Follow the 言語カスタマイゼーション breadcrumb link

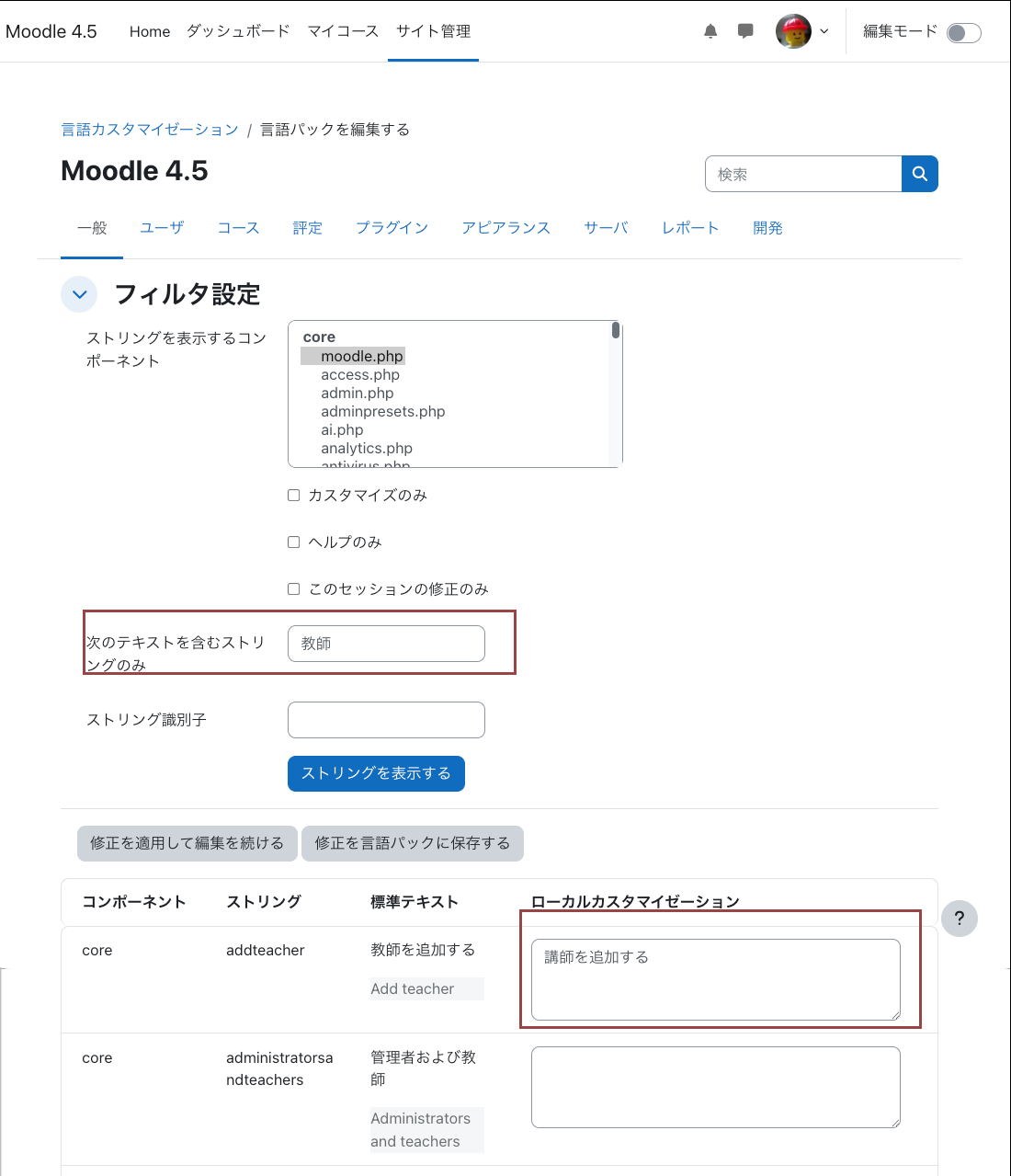(x=150, y=130)
